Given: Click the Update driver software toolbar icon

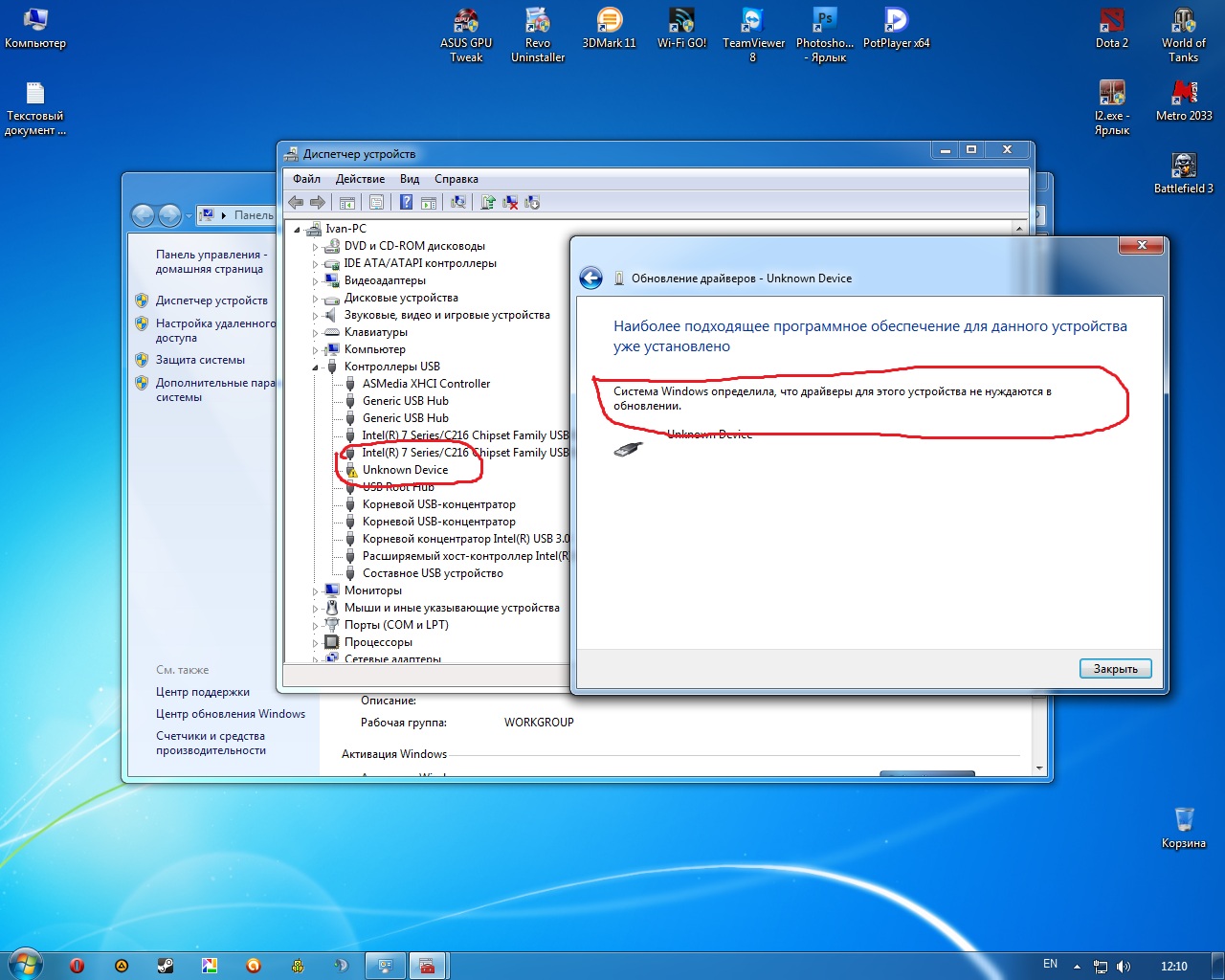Looking at the screenshot, I should (488, 202).
